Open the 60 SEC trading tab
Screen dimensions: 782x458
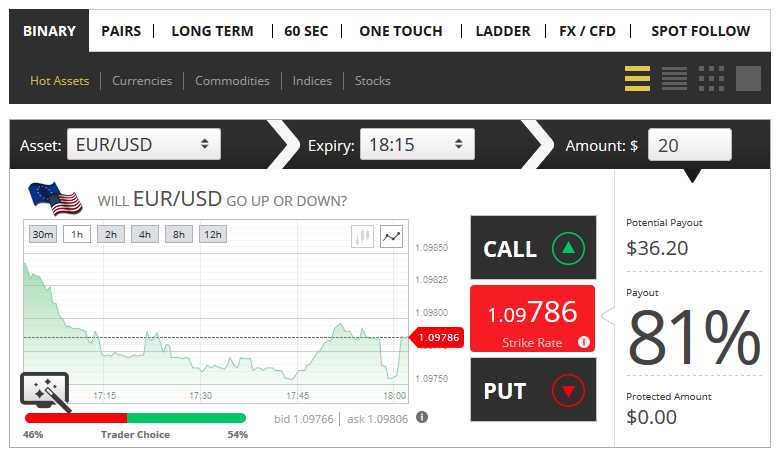[306, 31]
